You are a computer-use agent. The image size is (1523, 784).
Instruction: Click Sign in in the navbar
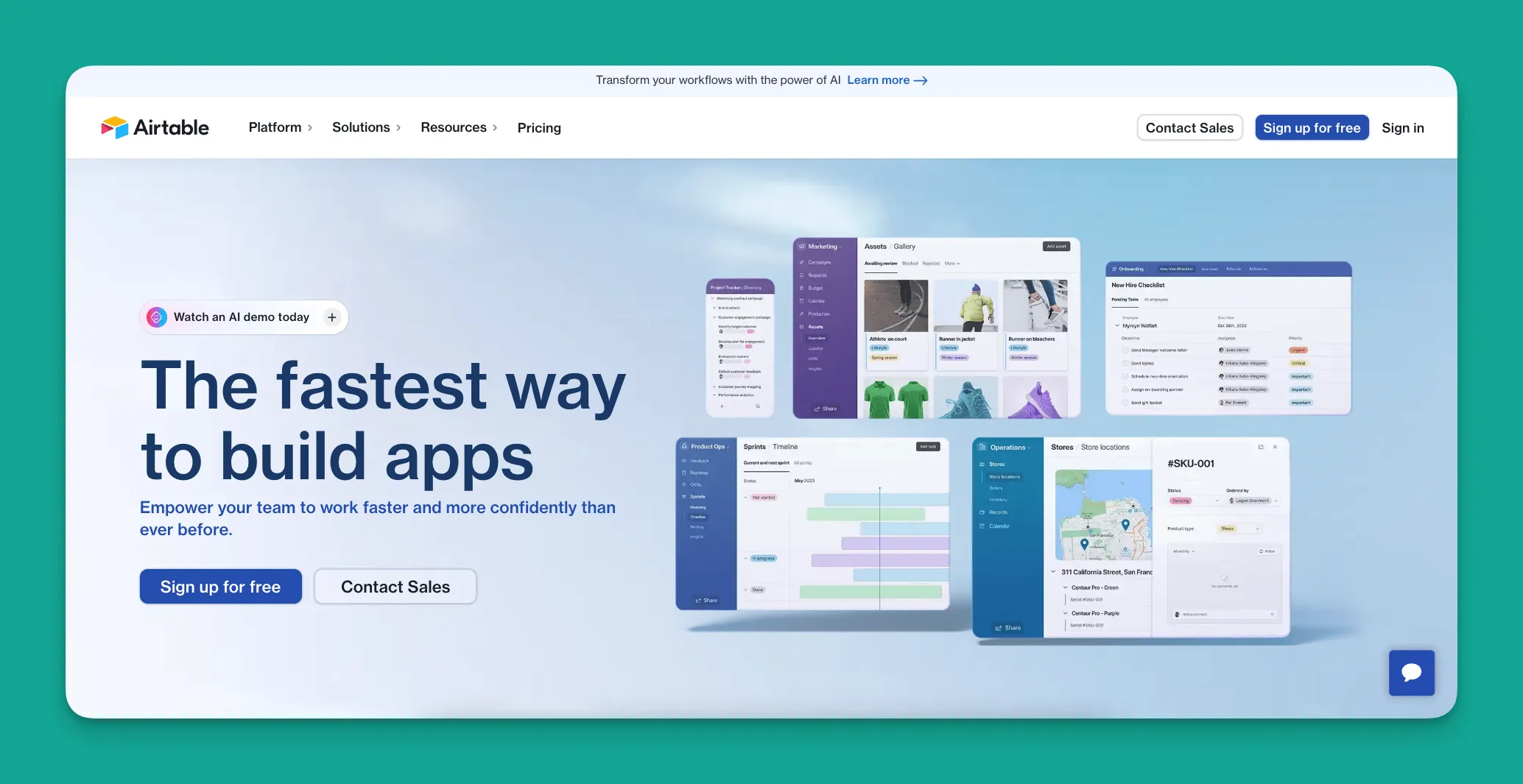click(1402, 128)
